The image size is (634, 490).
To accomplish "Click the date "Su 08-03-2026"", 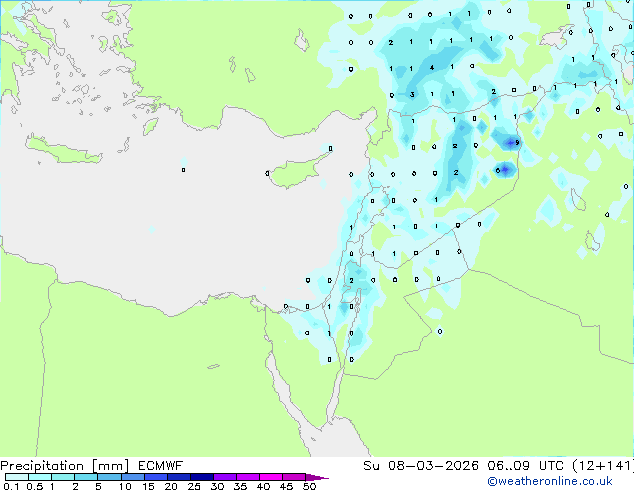I will 421,466.
